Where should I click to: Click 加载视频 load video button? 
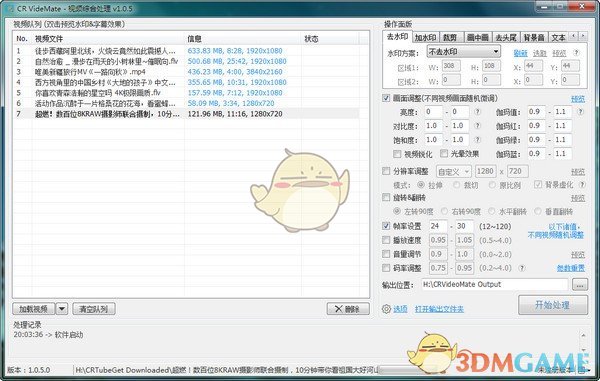34,309
